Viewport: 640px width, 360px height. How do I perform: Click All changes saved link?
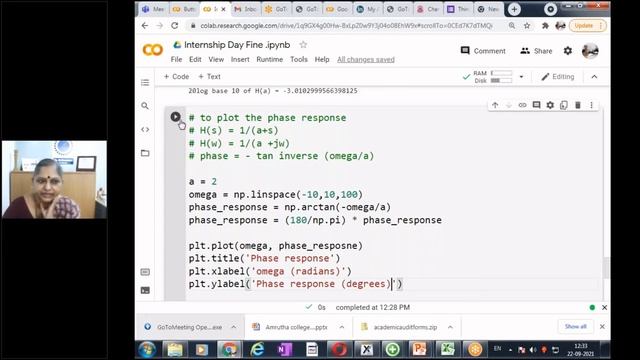366,60
